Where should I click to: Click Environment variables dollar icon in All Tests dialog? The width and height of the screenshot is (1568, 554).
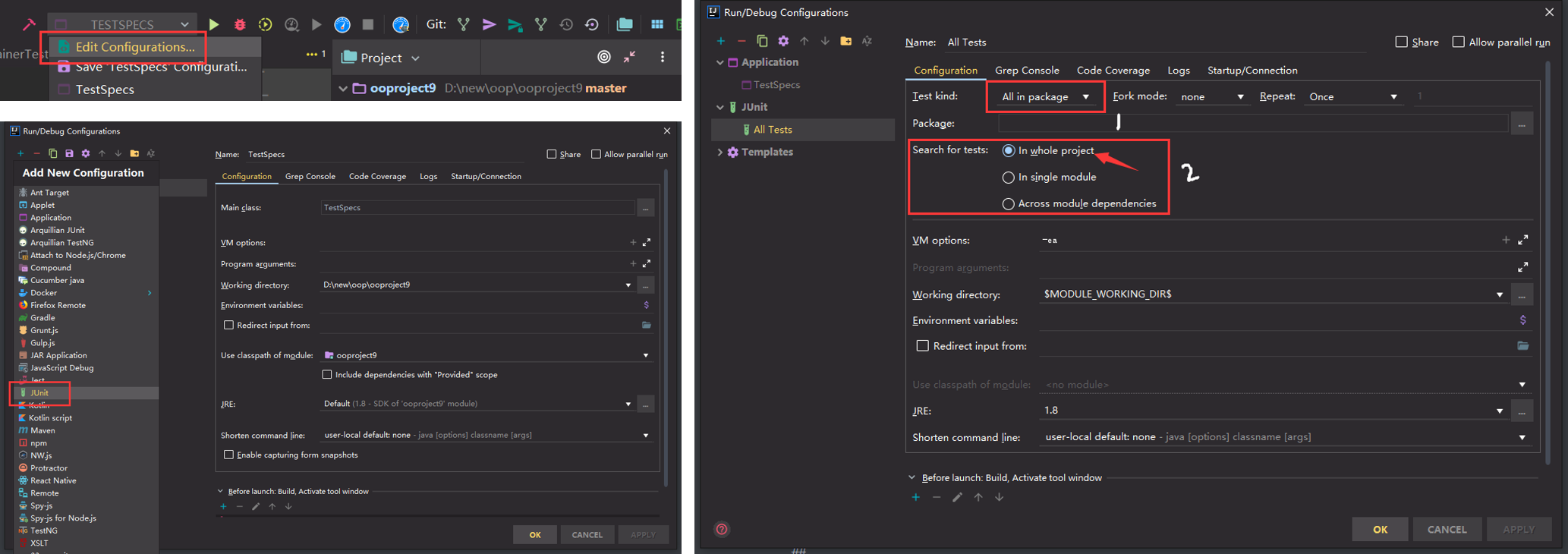coord(1522,320)
